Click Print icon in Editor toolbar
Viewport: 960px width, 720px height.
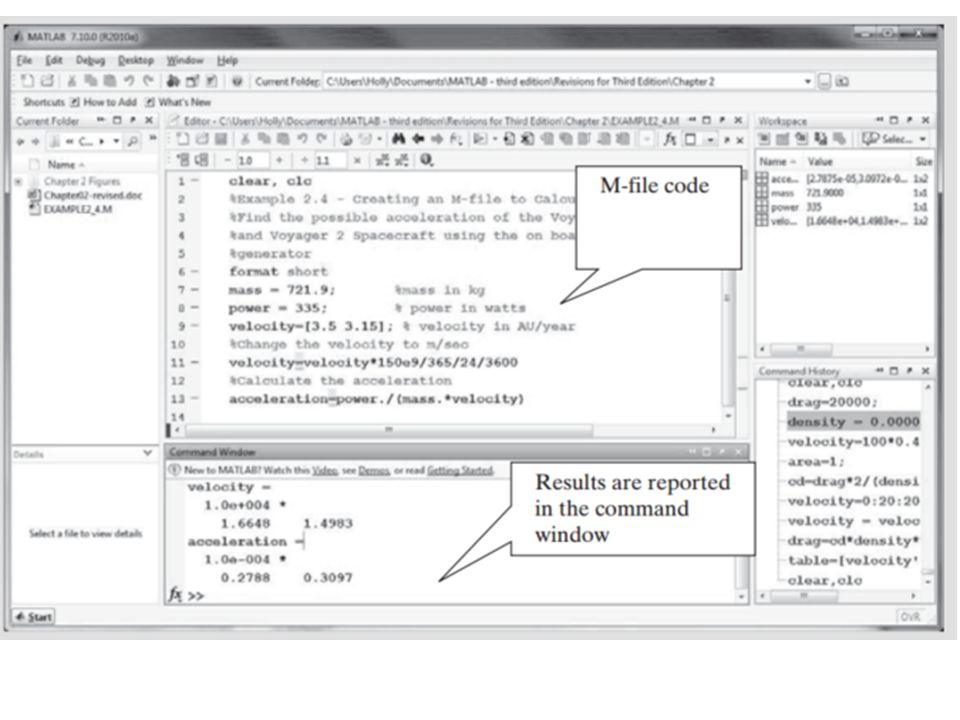[x=347, y=140]
